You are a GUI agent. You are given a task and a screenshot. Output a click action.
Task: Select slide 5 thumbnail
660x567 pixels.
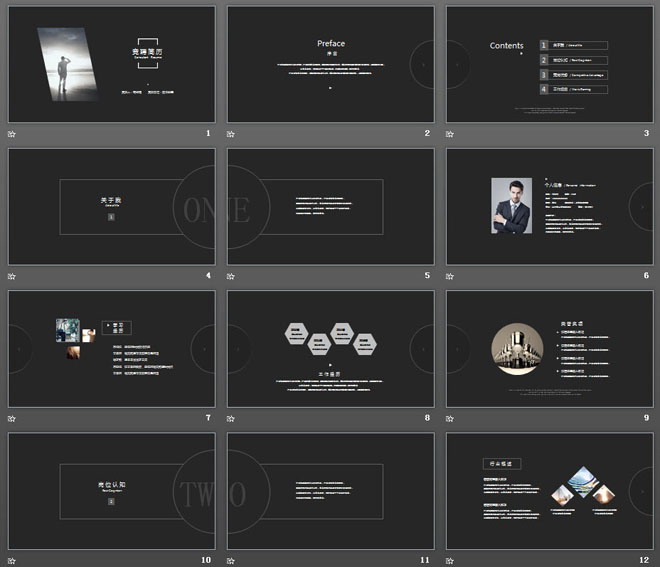[331, 206]
